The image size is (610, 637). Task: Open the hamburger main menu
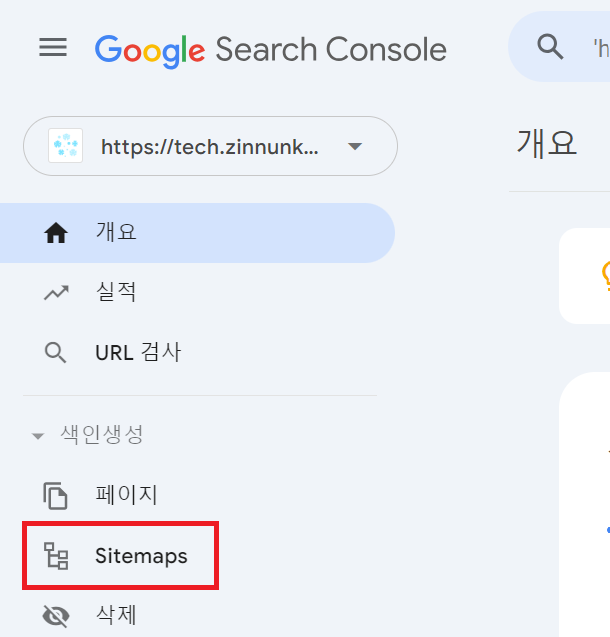(x=53, y=48)
